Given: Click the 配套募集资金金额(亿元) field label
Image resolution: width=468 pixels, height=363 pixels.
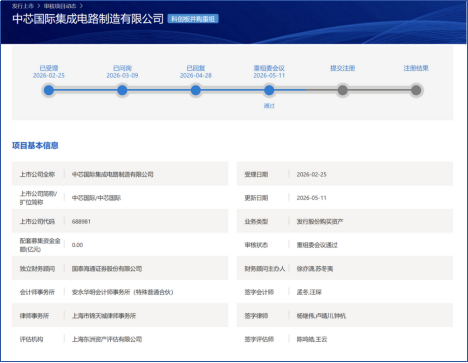Looking at the screenshot, I should point(40,245).
